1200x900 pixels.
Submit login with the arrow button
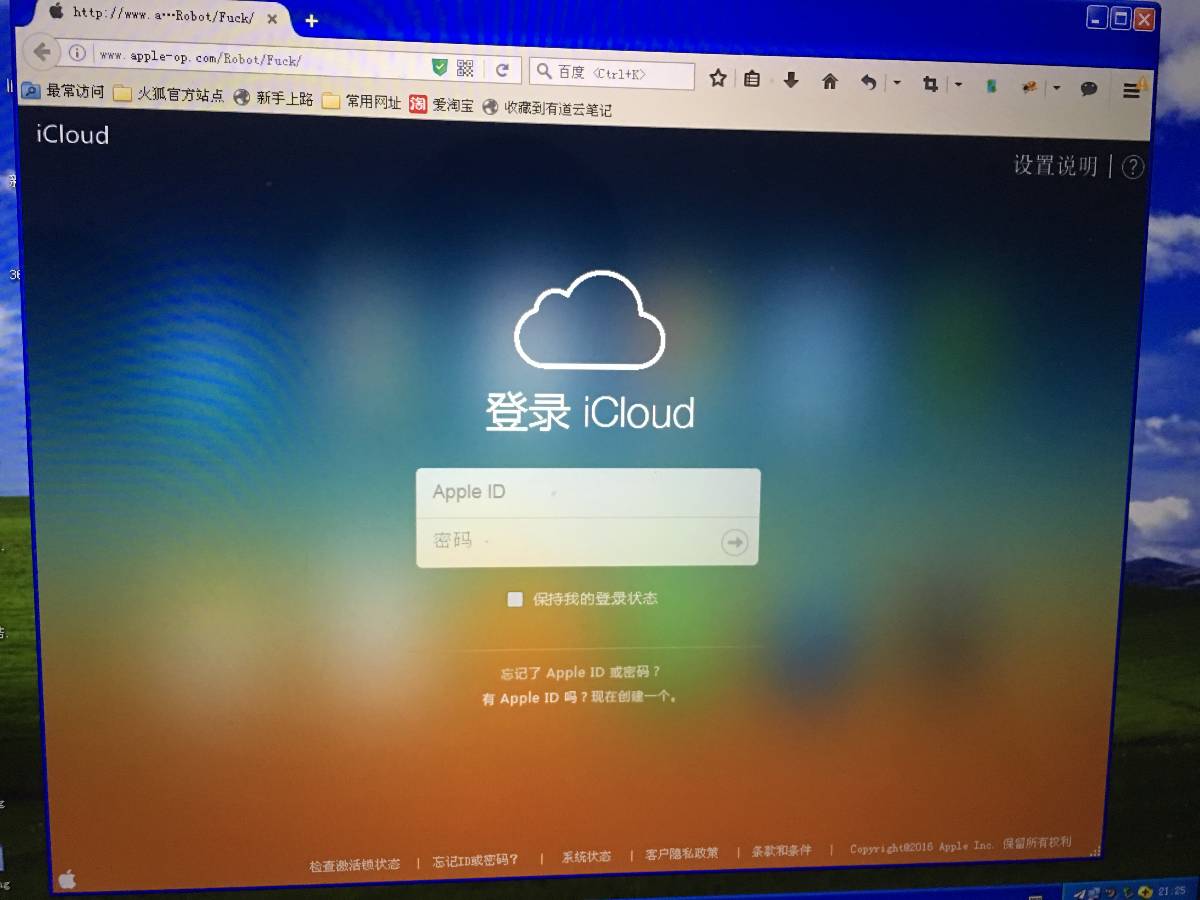[735, 542]
